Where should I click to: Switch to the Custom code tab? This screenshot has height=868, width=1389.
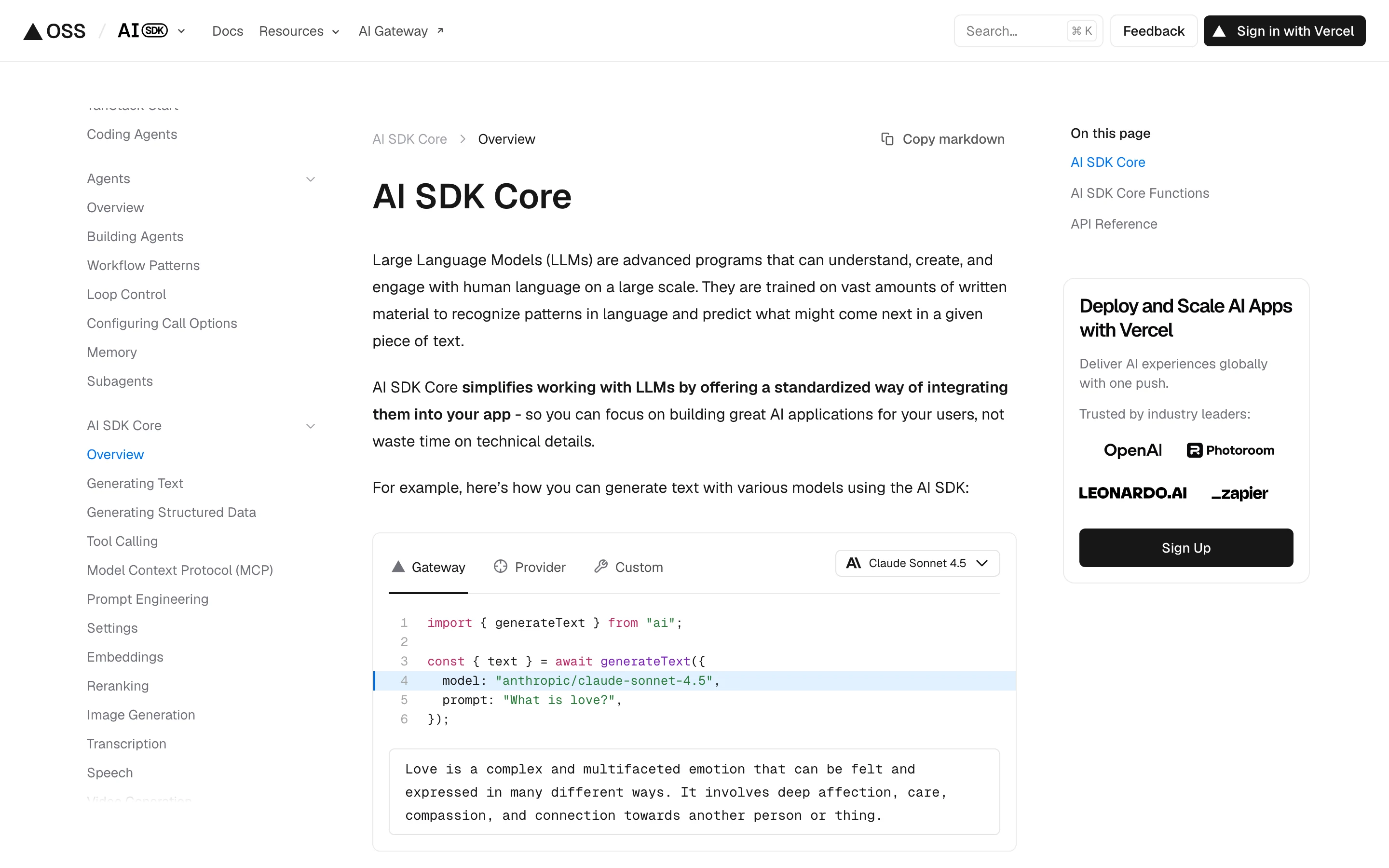(628, 567)
